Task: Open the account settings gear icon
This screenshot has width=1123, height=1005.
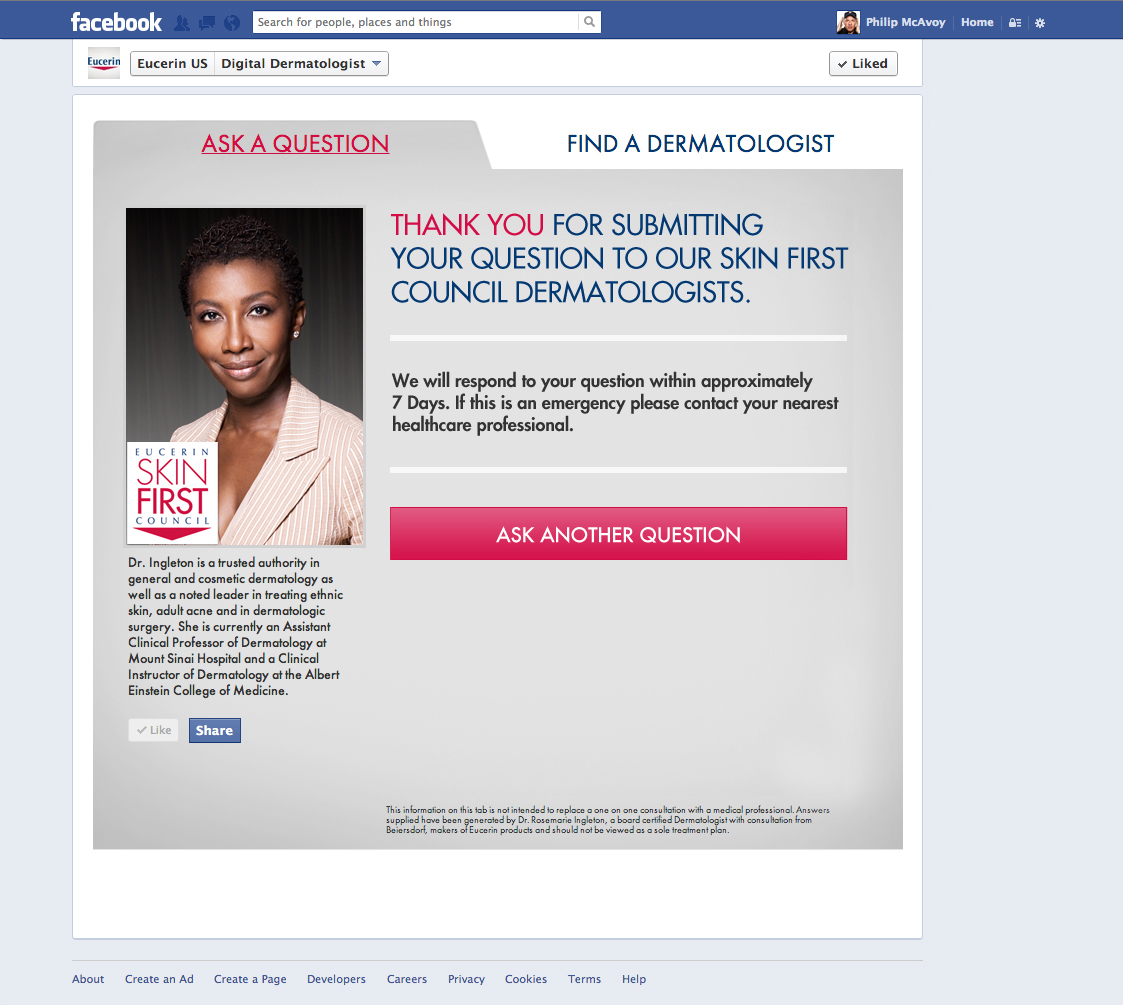Action: coord(1040,23)
